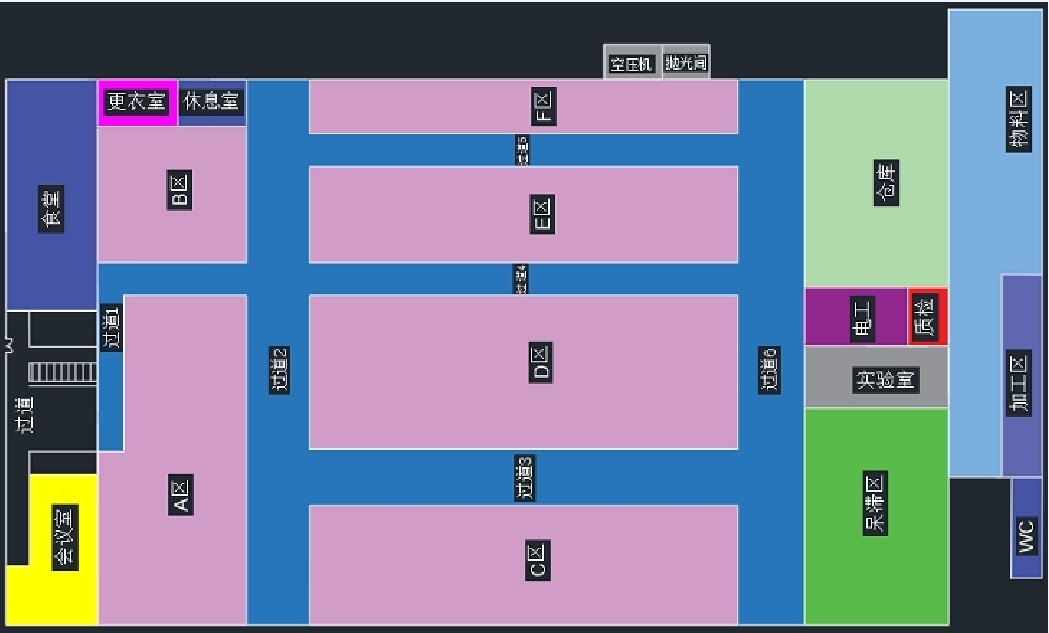Screen dimensions: 1049x633
Task: Click the 休息室 room label
Action: 212,102
